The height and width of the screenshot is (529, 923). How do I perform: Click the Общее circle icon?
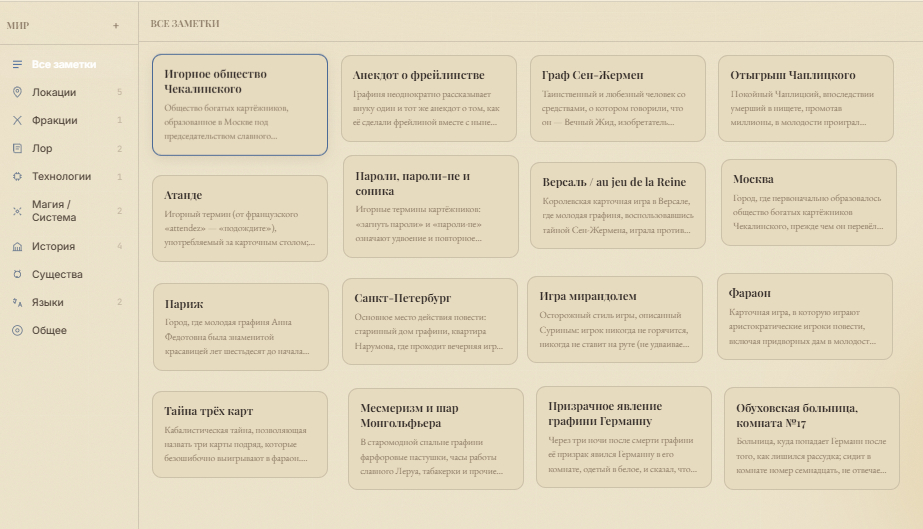(18, 330)
